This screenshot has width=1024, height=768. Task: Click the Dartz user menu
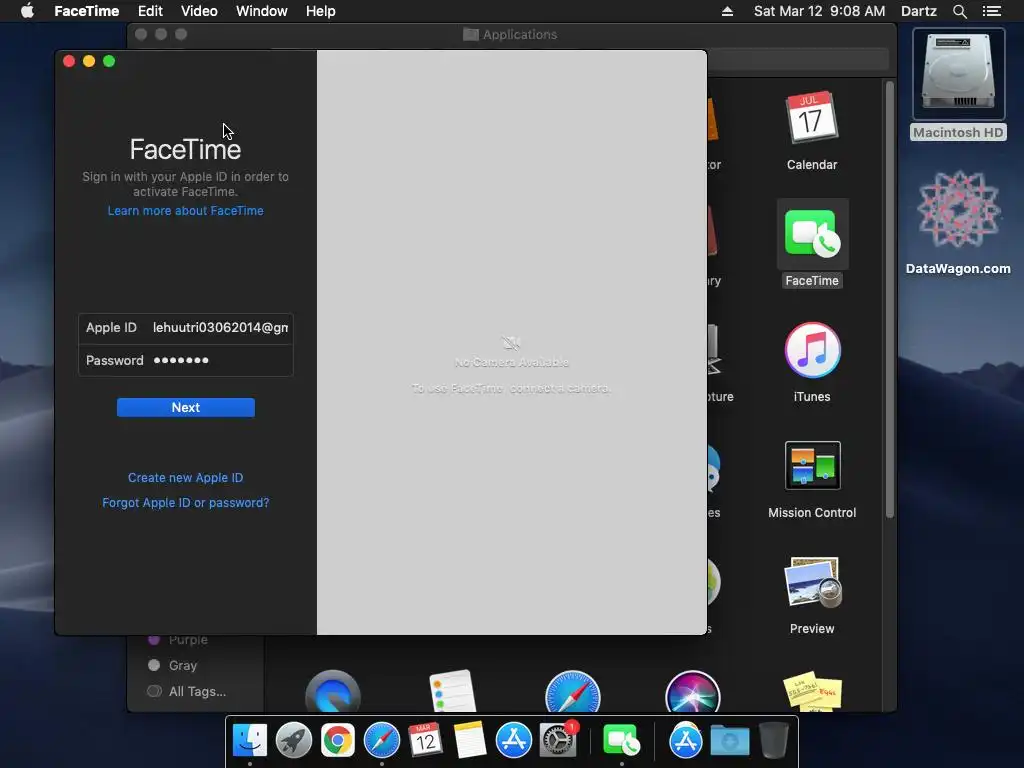(918, 11)
